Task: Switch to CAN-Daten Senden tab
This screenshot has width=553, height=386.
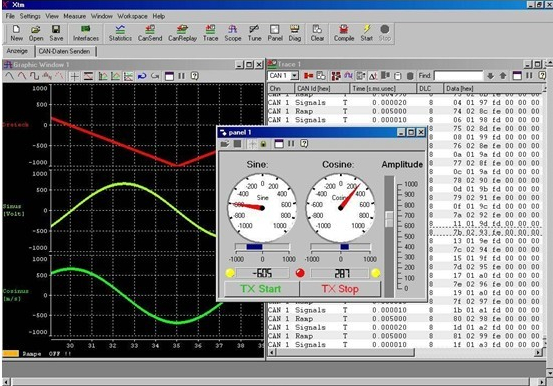Action: tap(64, 51)
